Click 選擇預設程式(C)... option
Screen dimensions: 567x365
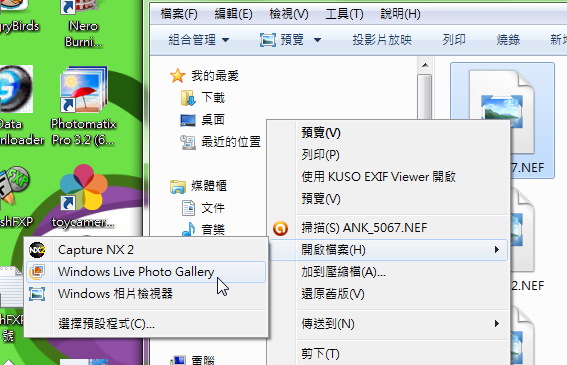click(x=146, y=324)
